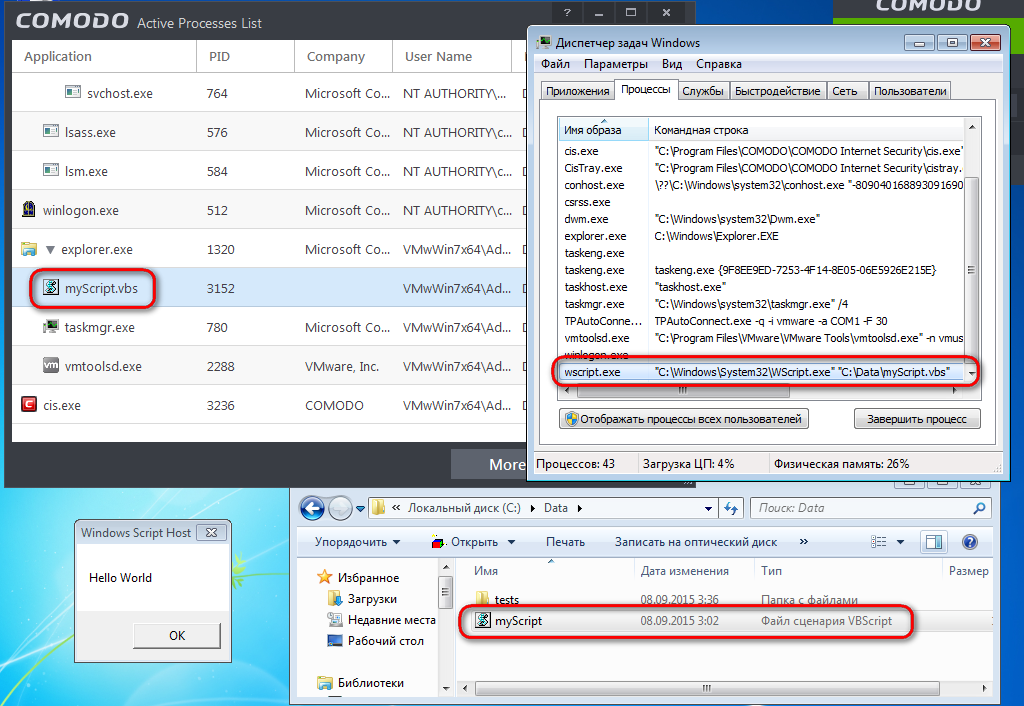Open the Вид menu
This screenshot has width=1024, height=706.
[672, 64]
